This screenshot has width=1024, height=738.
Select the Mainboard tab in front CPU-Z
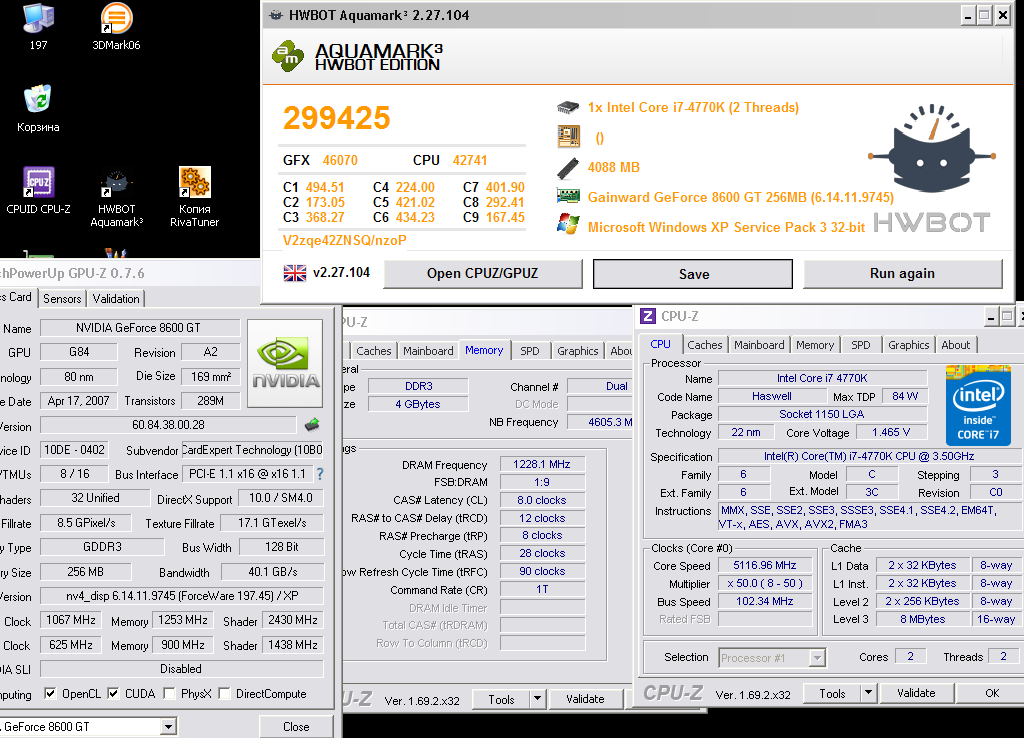759,345
